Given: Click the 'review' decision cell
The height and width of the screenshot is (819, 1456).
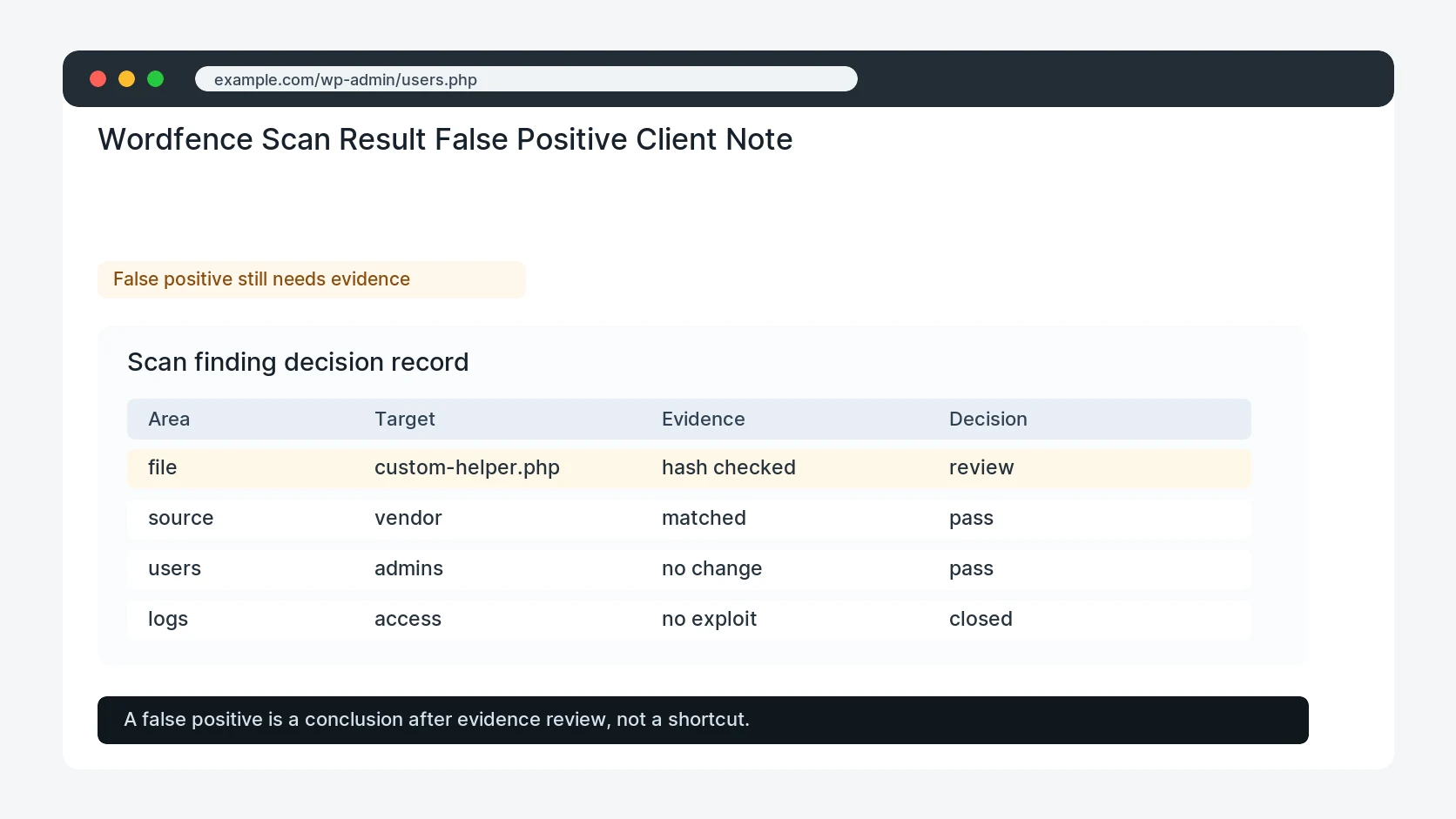Looking at the screenshot, I should tap(981, 467).
